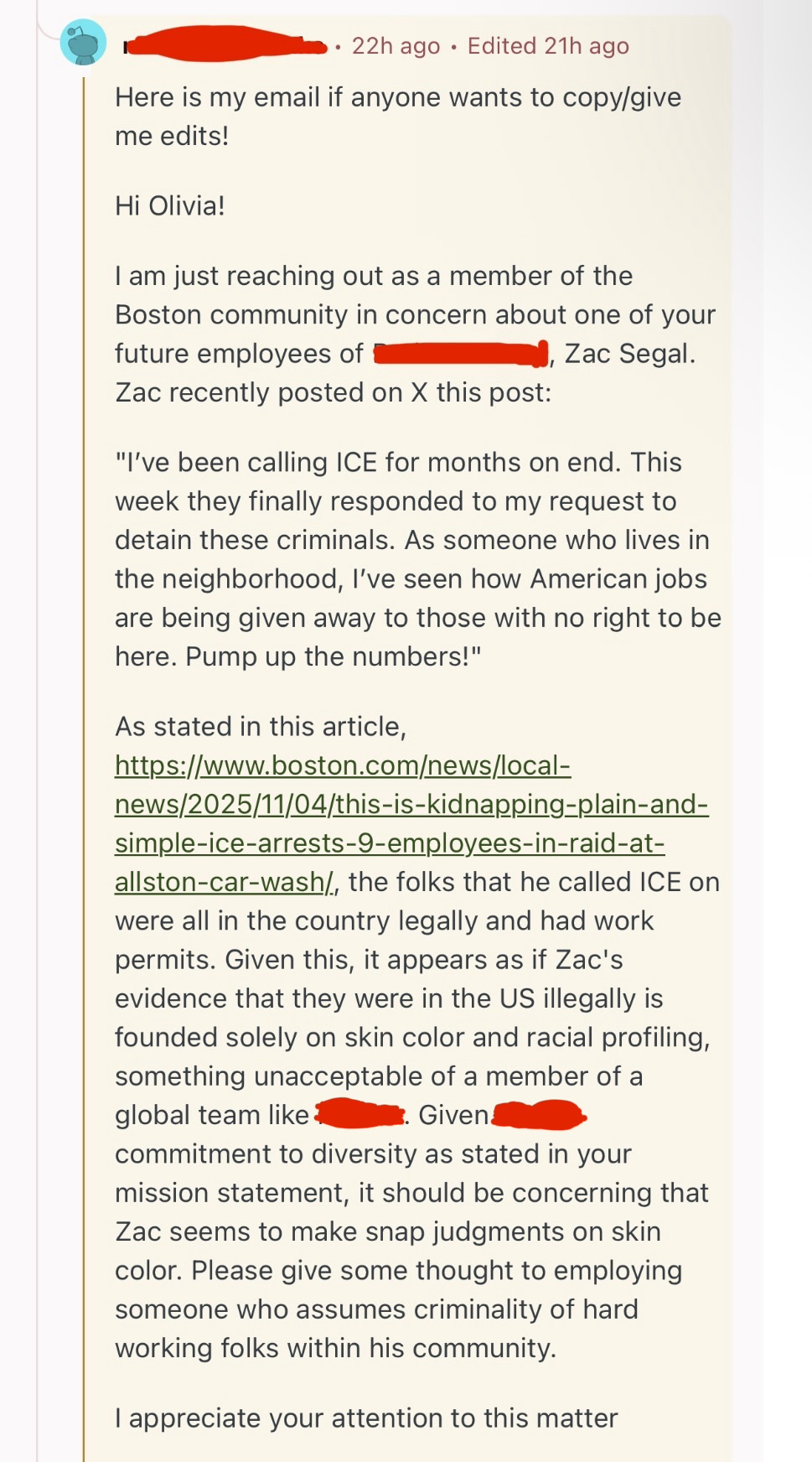The image size is (812, 1462).
Task: Click the redacted word after 'Given'
Action: point(542,1115)
